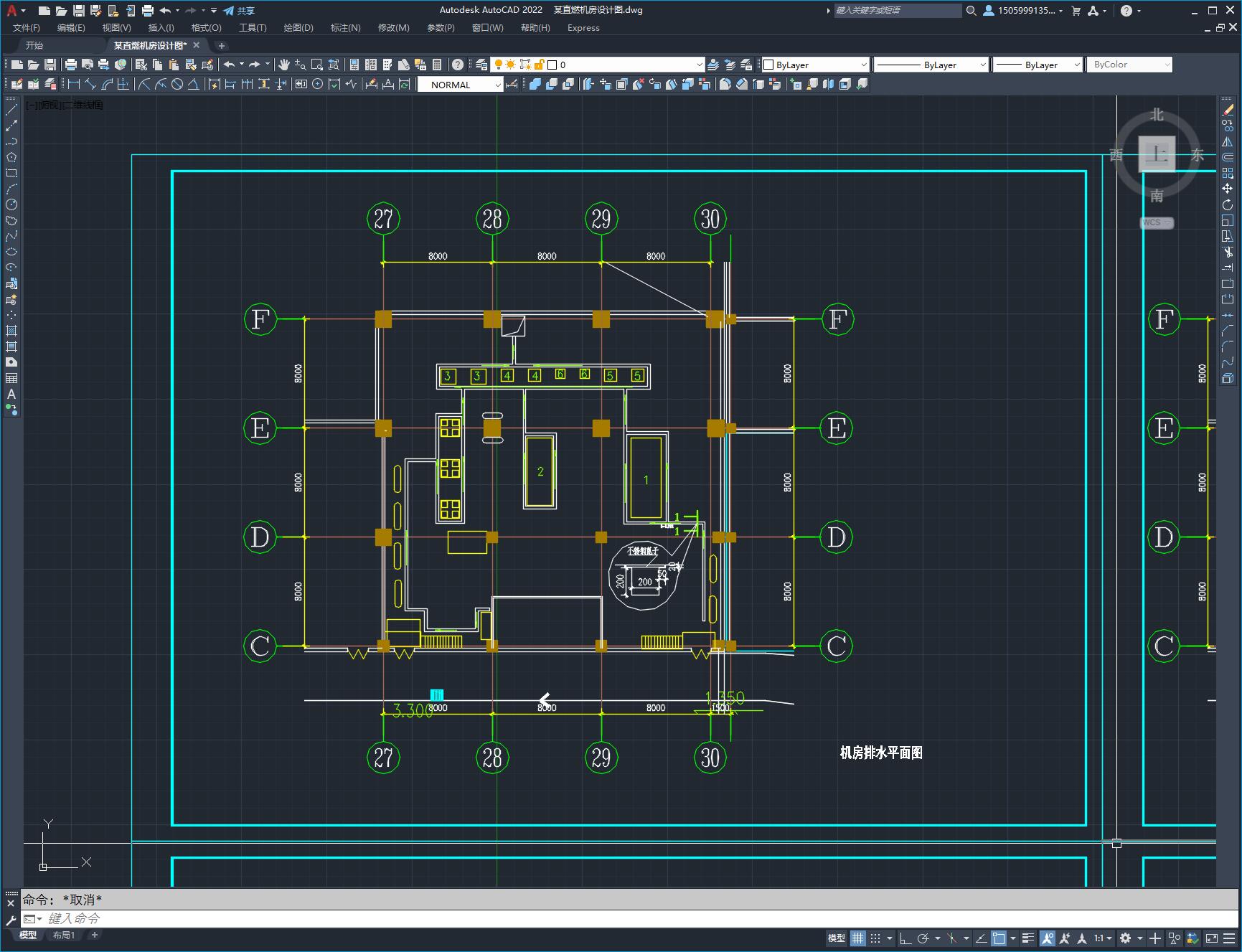Image resolution: width=1242 pixels, height=952 pixels.
Task: Toggle clean screen full-screen icon
Action: 1211,938
